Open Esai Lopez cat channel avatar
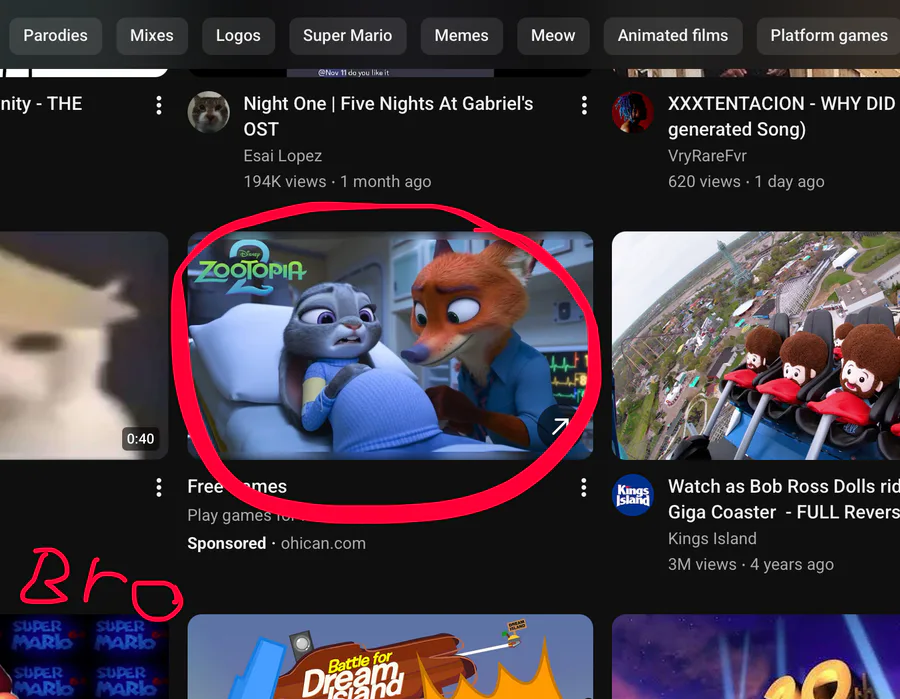 (208, 112)
